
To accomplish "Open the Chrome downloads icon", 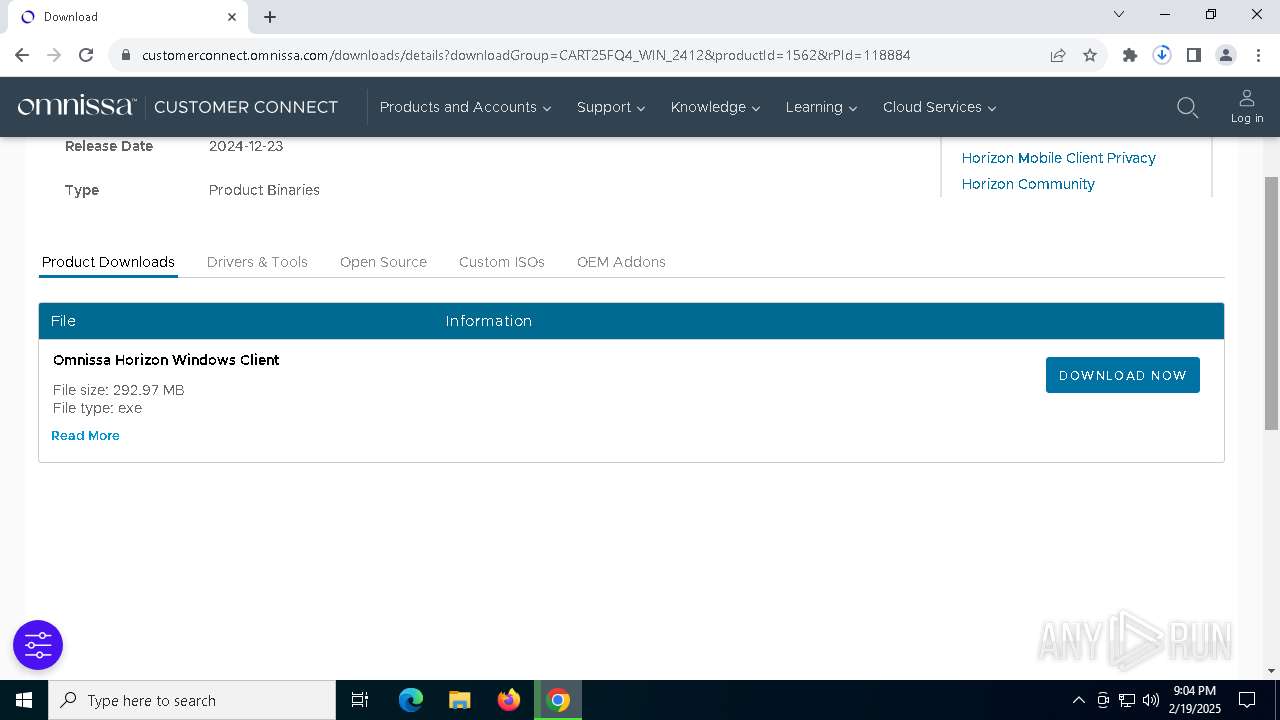I will (x=1162, y=55).
